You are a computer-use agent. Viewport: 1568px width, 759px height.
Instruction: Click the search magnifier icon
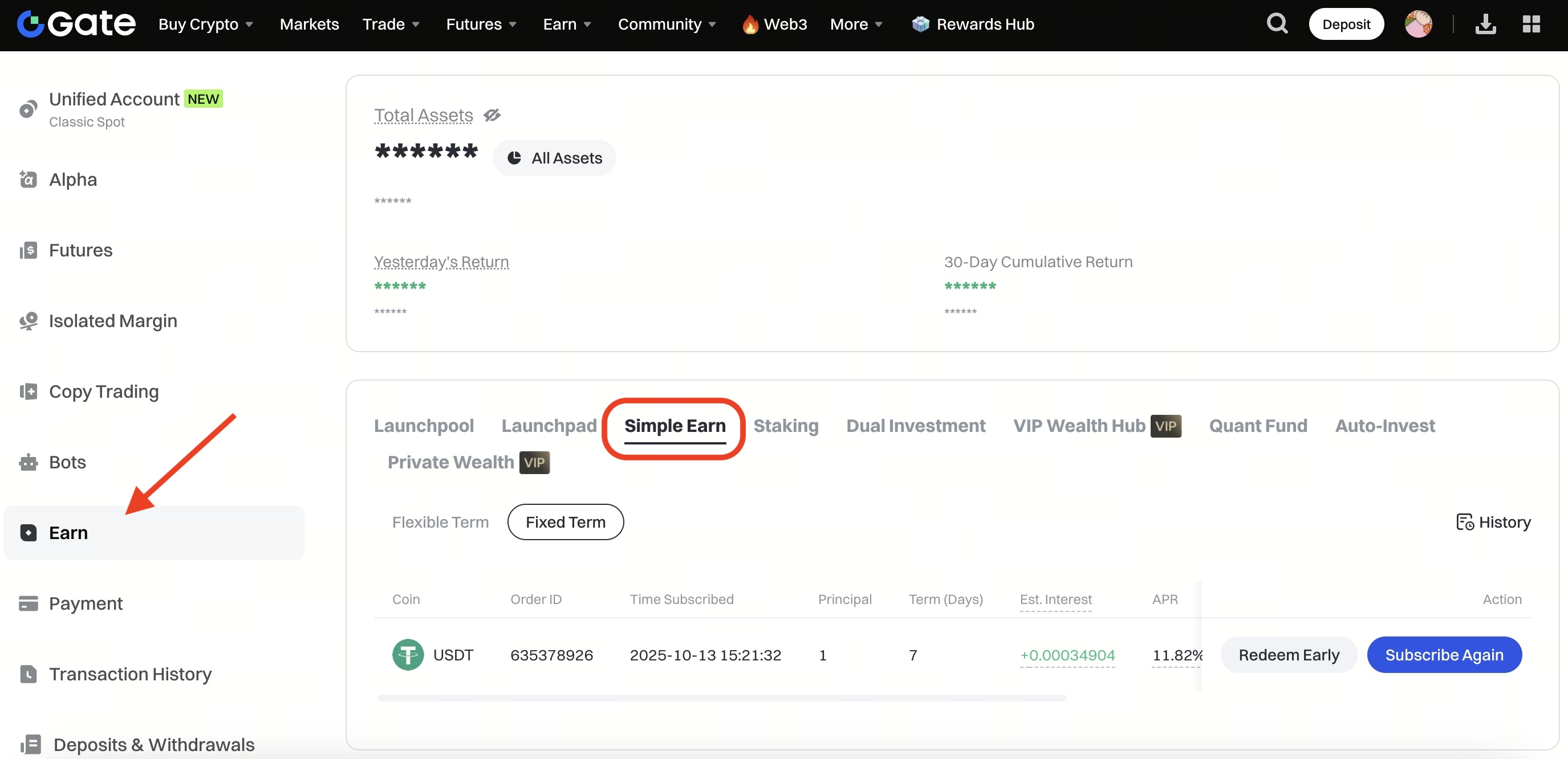[x=1277, y=25]
